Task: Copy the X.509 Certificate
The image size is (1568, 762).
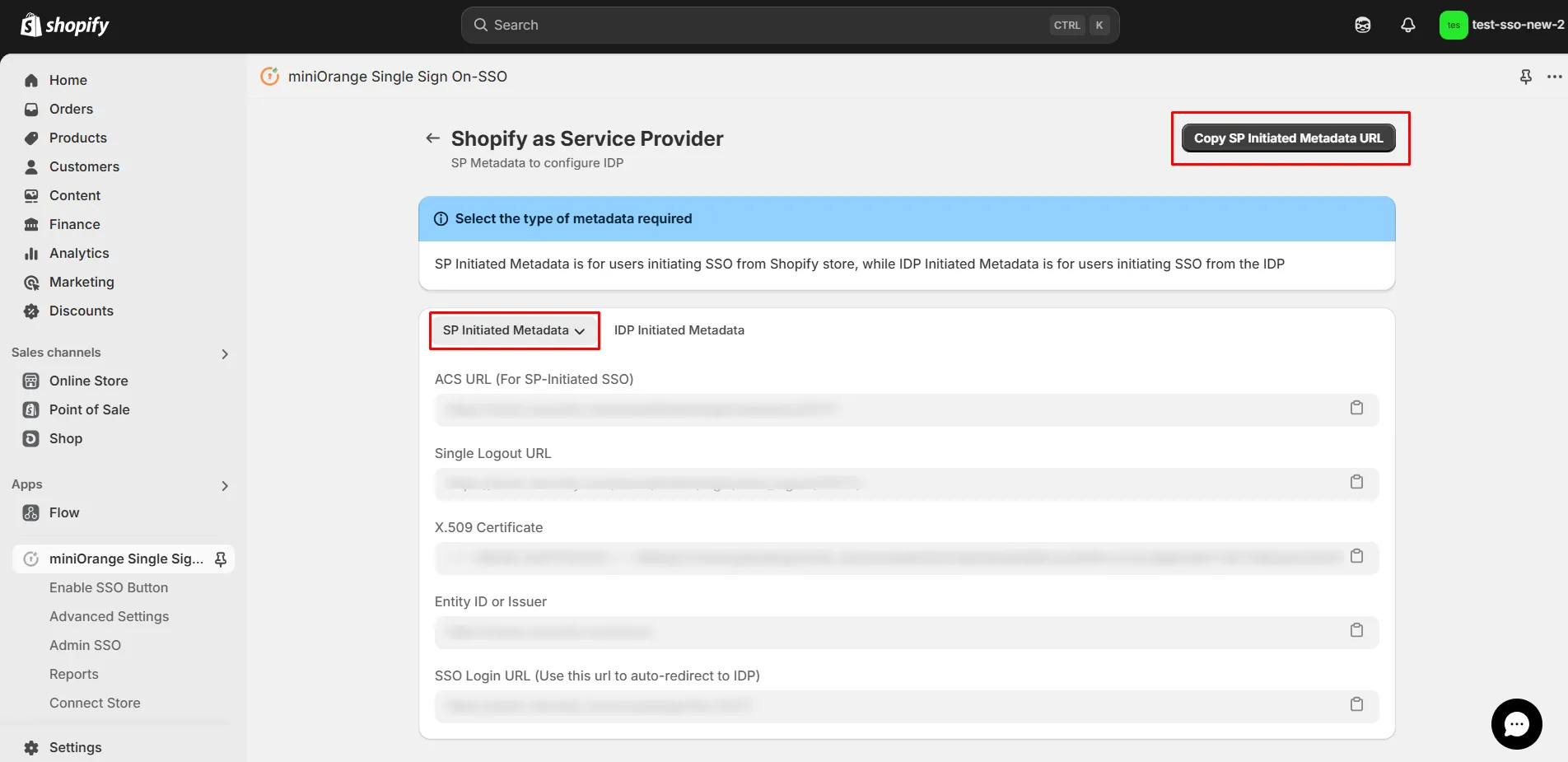Action: coord(1356,556)
